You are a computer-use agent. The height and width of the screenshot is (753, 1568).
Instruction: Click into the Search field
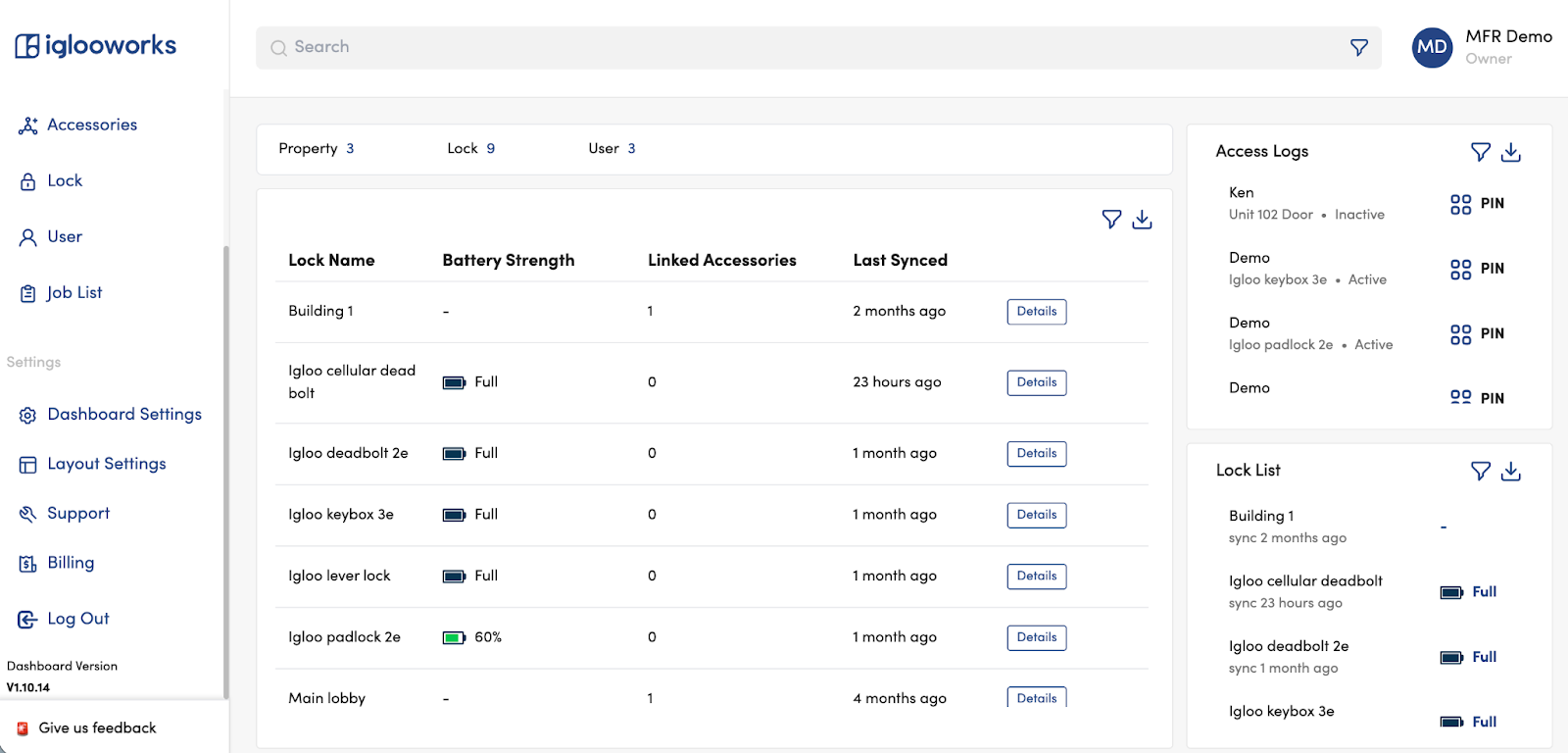804,47
